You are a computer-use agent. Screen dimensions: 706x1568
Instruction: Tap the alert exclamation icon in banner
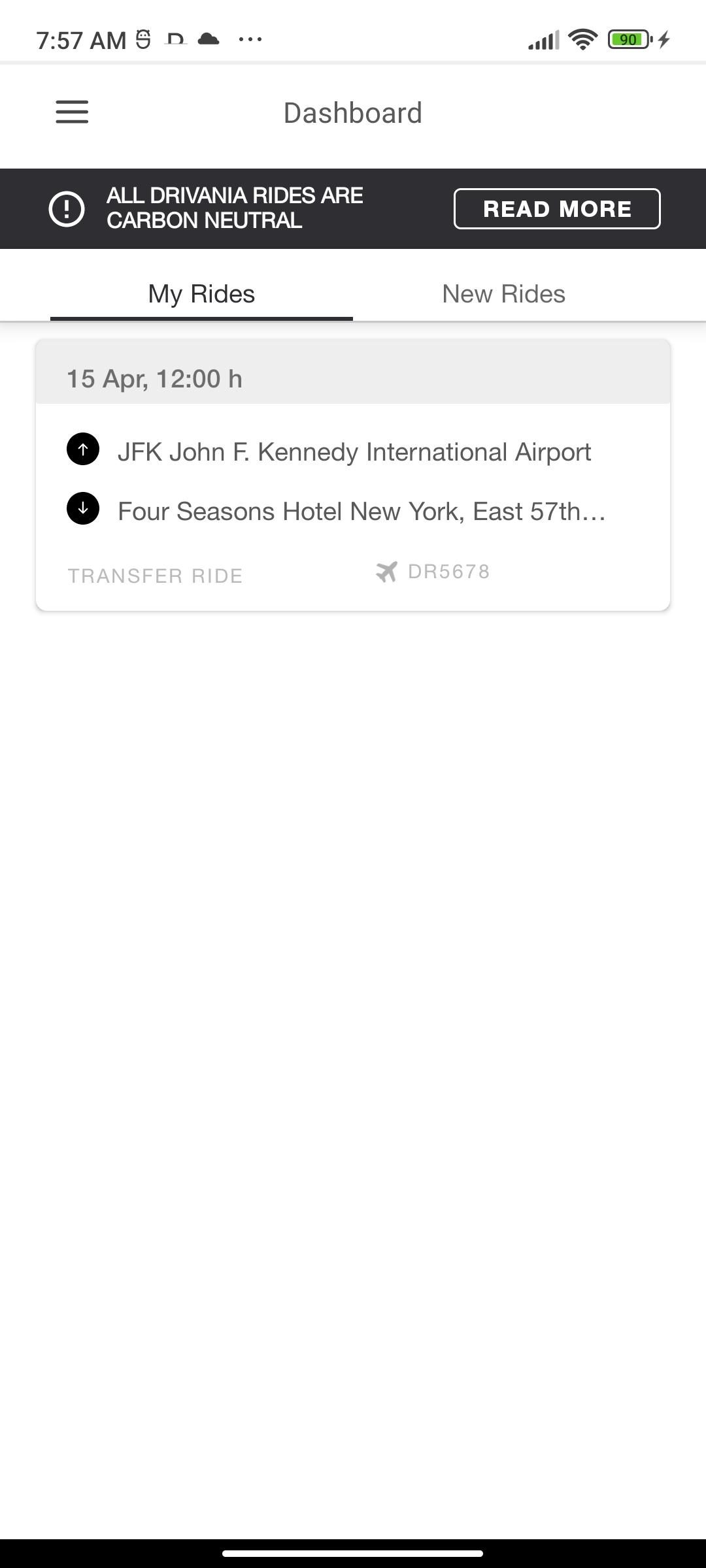click(x=67, y=209)
